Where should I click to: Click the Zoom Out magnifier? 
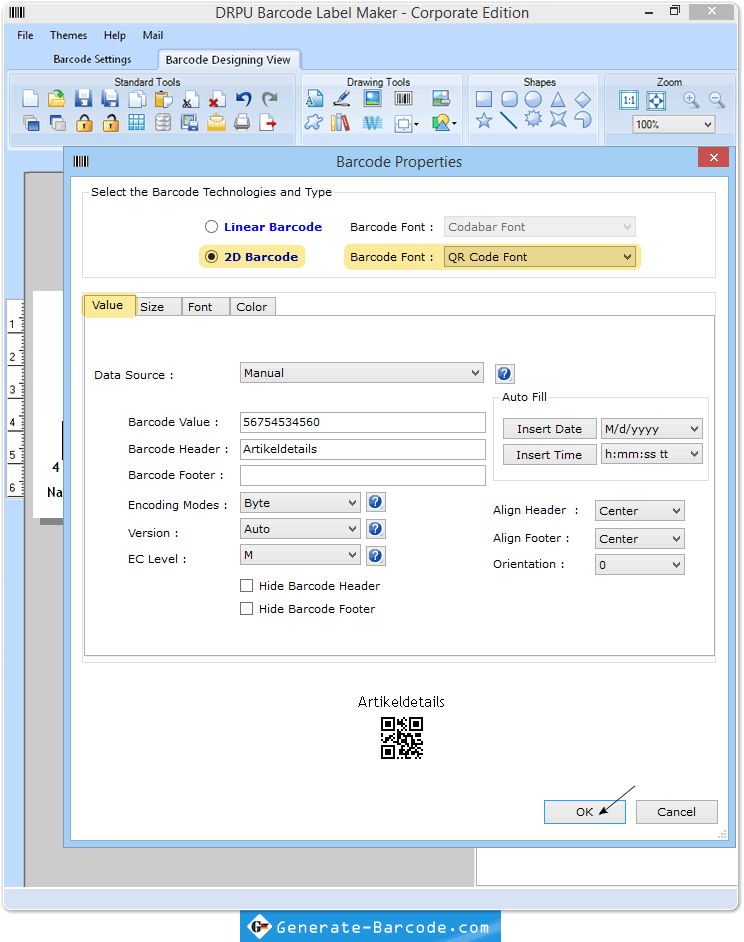click(716, 100)
